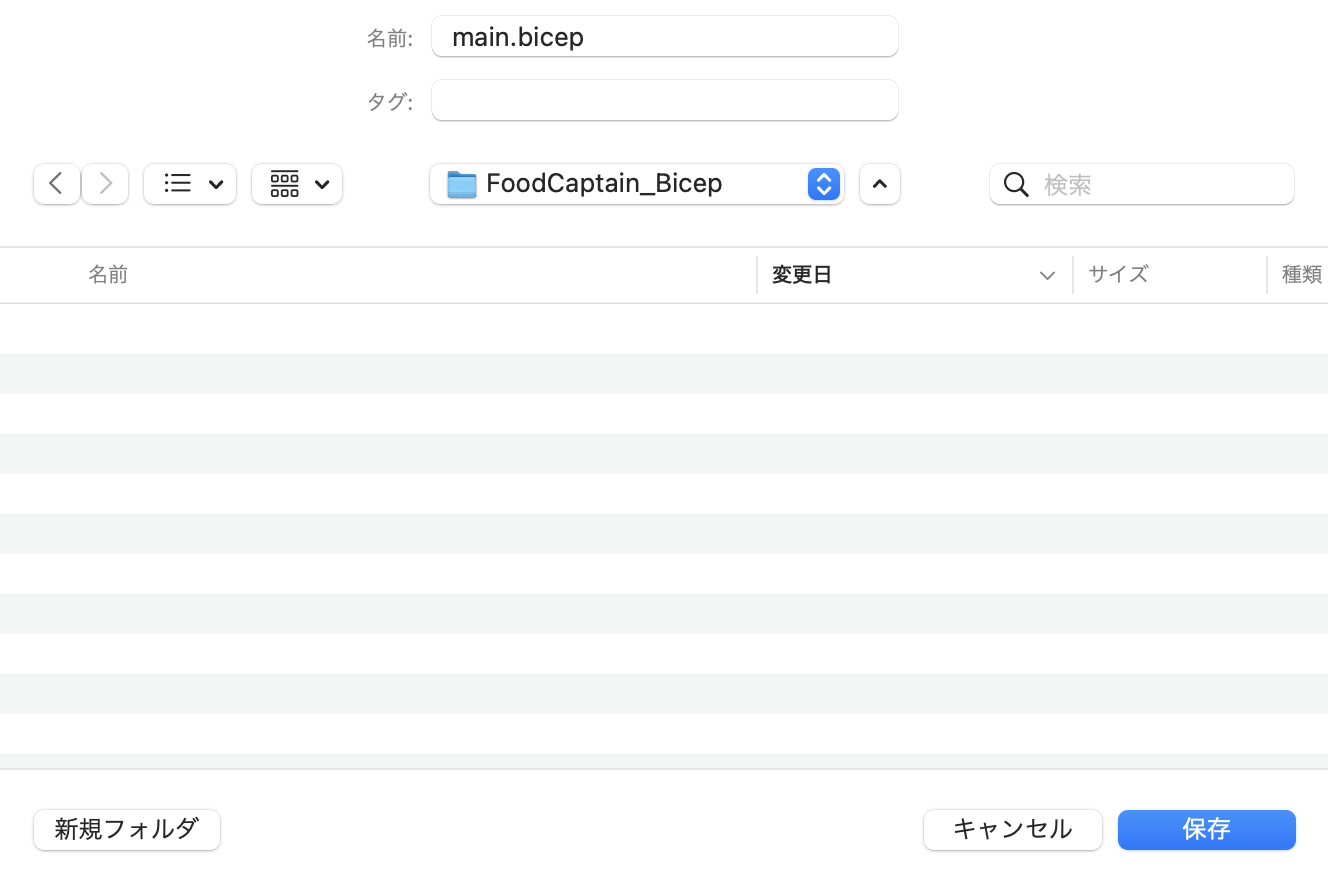Collapse the dialog with the up chevron button
The width and height of the screenshot is (1328, 872).
[x=879, y=183]
